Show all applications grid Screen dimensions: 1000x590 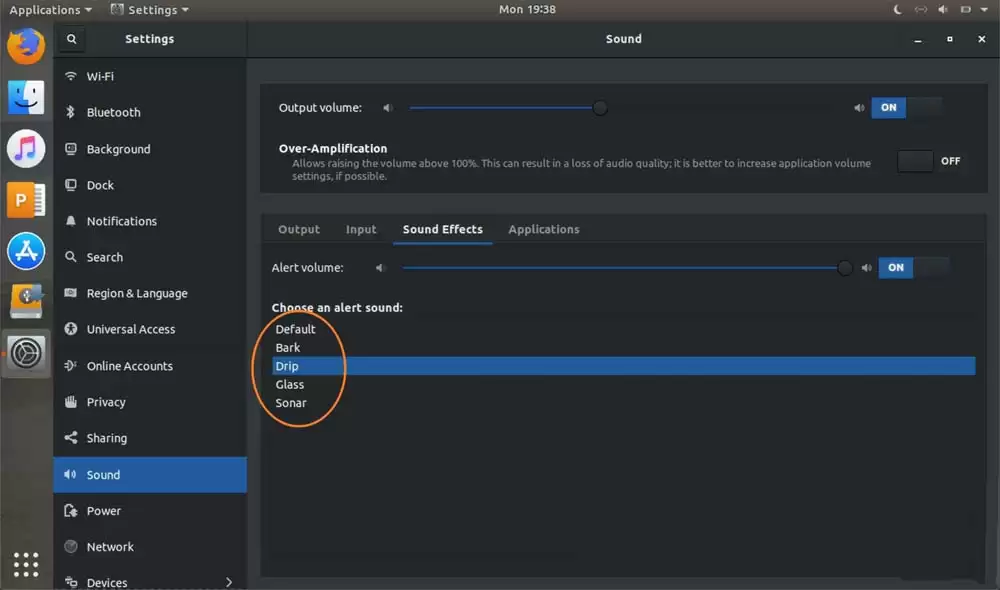(x=26, y=564)
